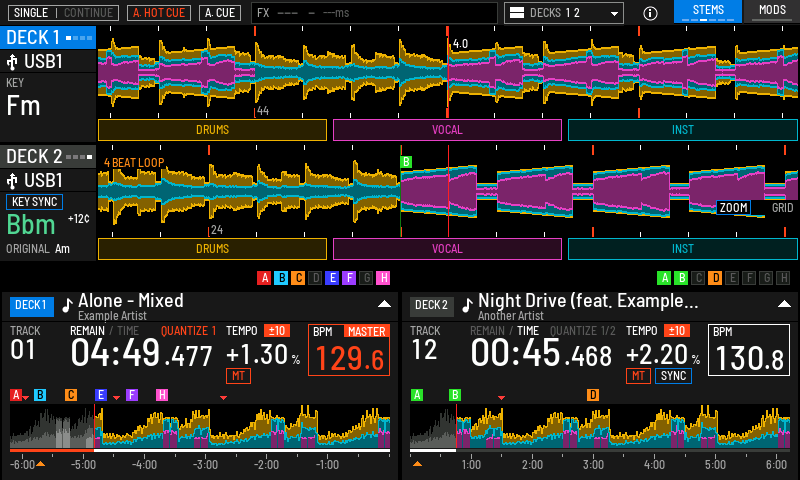Screen dimensions: 800x480
Task: Select the GRID waveform mode
Action: pos(782,208)
